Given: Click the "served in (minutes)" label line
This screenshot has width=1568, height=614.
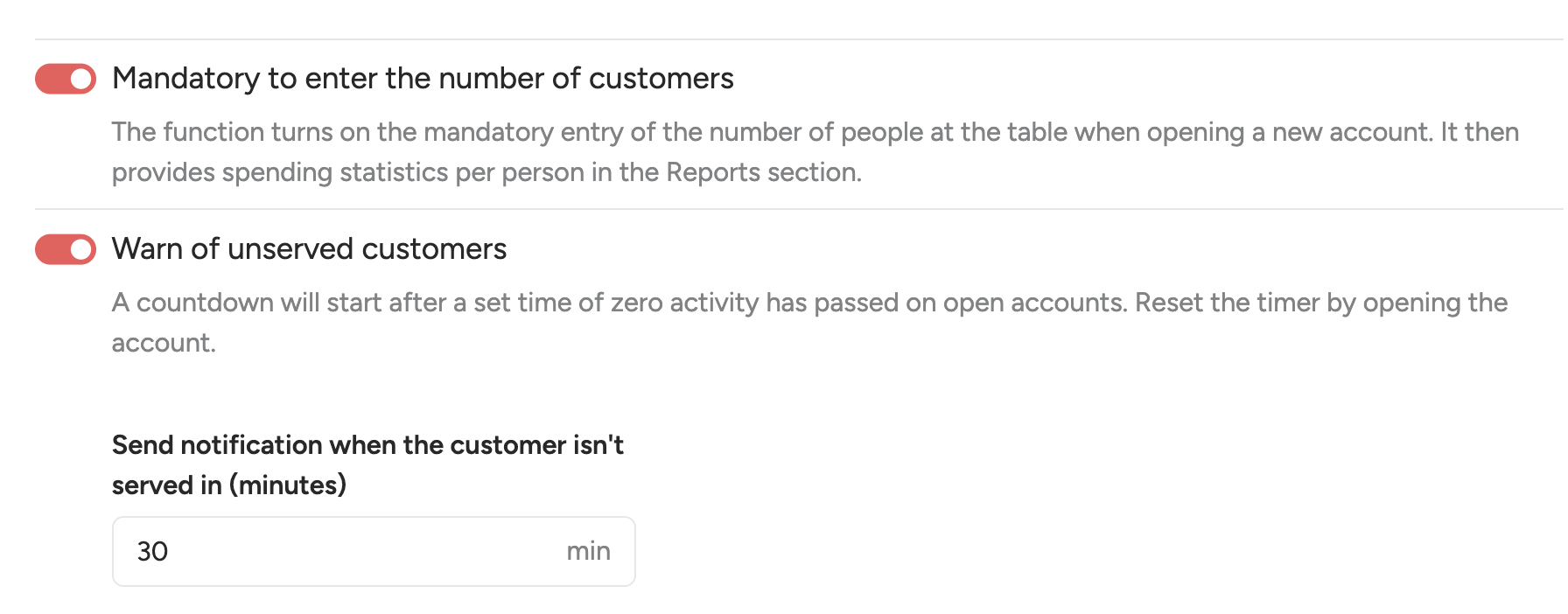Looking at the screenshot, I should 229,485.
